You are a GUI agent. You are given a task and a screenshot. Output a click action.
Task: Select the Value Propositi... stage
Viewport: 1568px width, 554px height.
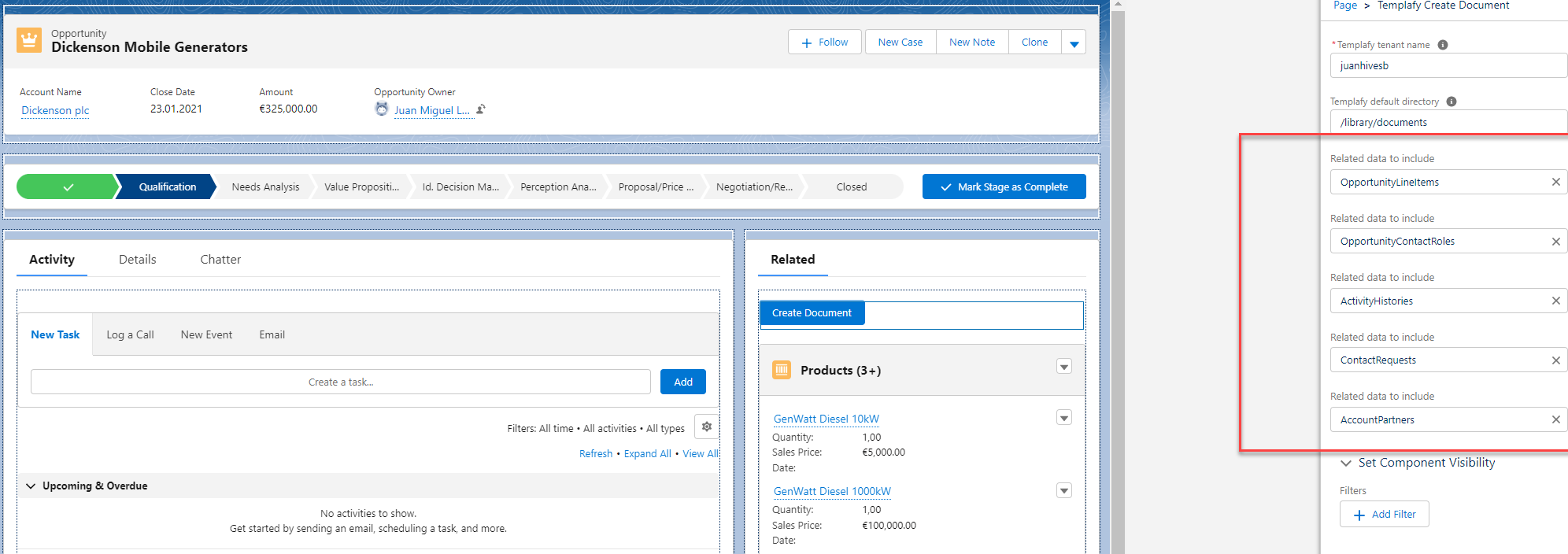point(362,187)
